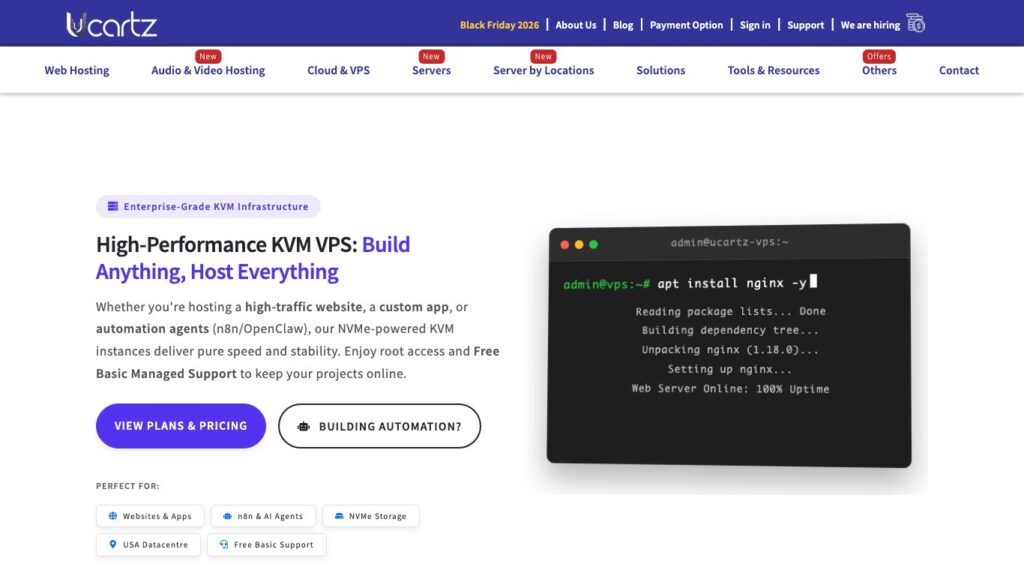Click 'Anything, Host Everything' heading line
This screenshot has height=576, width=1024.
point(217,272)
